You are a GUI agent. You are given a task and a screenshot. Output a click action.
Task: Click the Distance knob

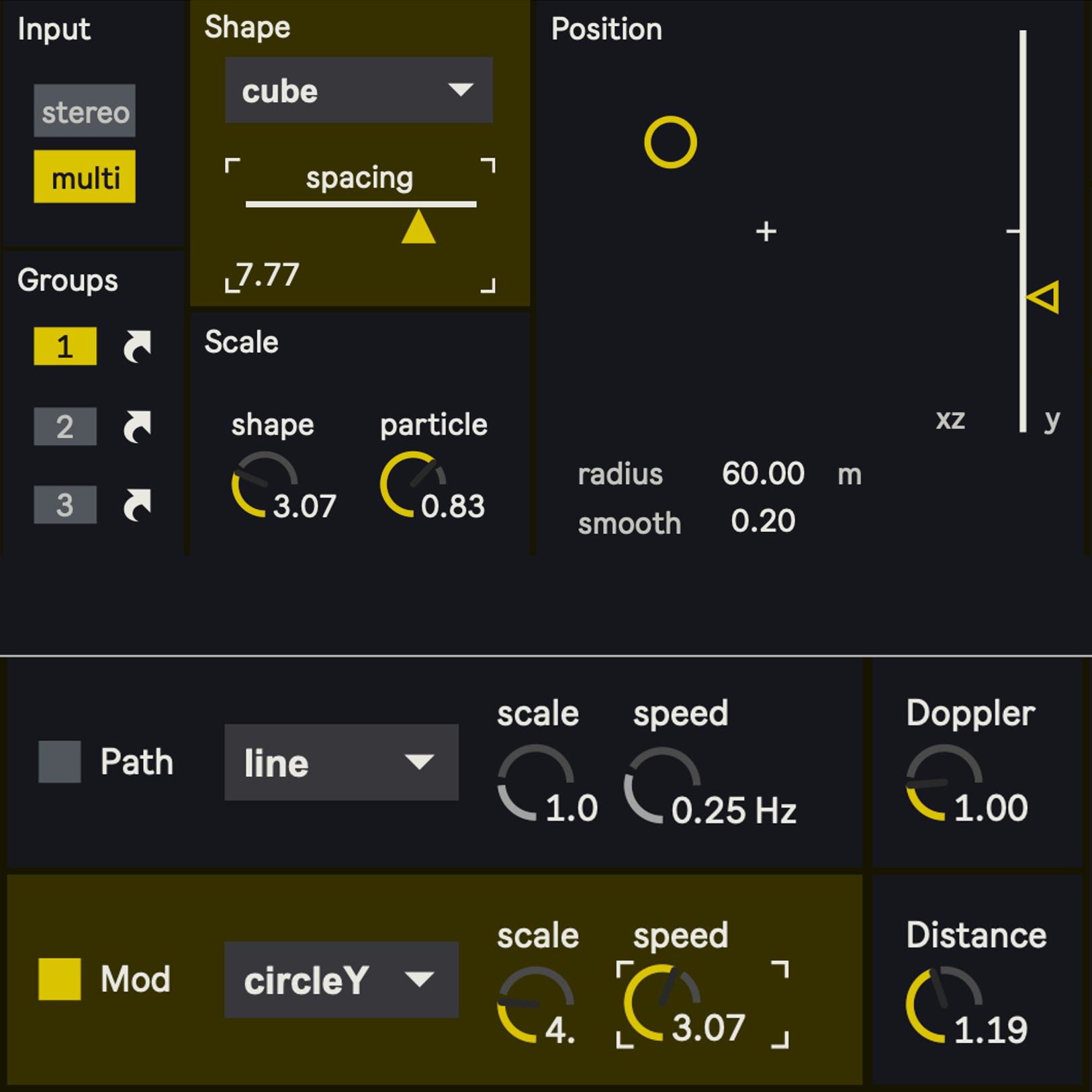944,1005
